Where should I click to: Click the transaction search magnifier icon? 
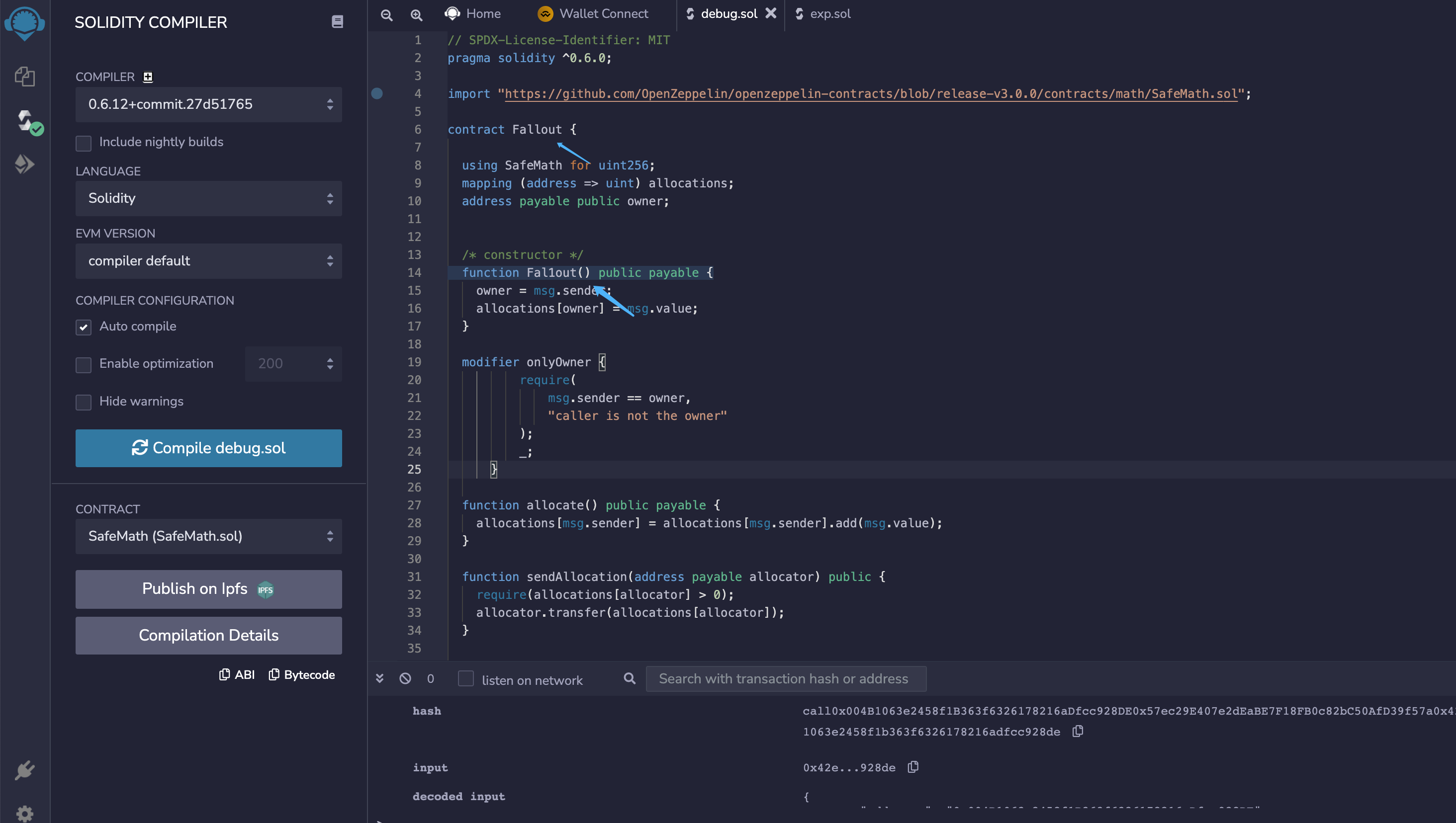click(x=630, y=678)
